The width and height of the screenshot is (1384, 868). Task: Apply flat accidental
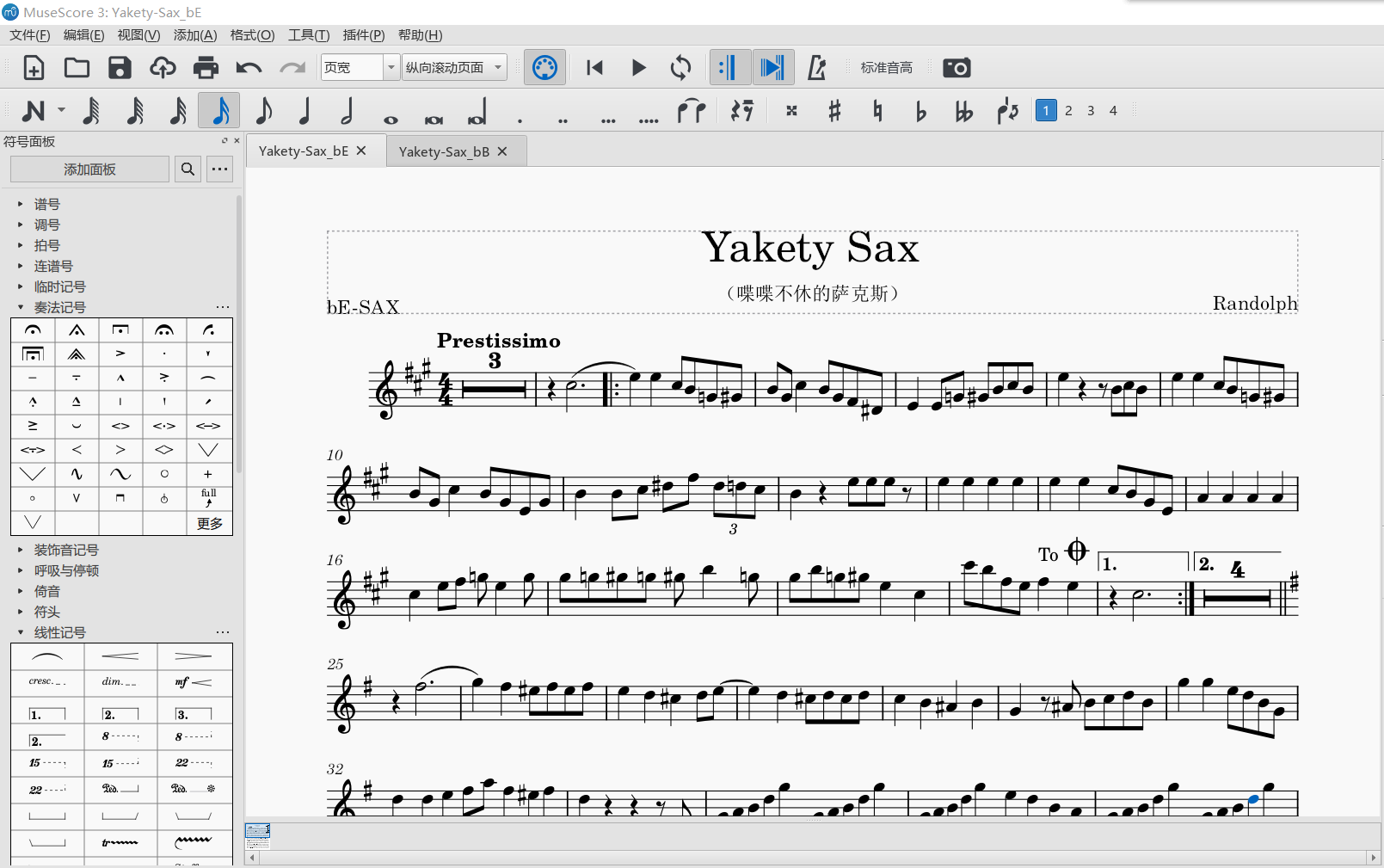coord(920,111)
